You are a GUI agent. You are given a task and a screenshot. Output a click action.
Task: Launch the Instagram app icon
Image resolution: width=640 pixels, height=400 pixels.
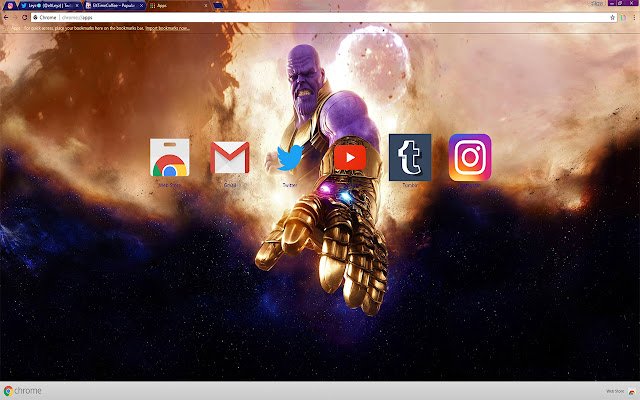click(x=470, y=158)
